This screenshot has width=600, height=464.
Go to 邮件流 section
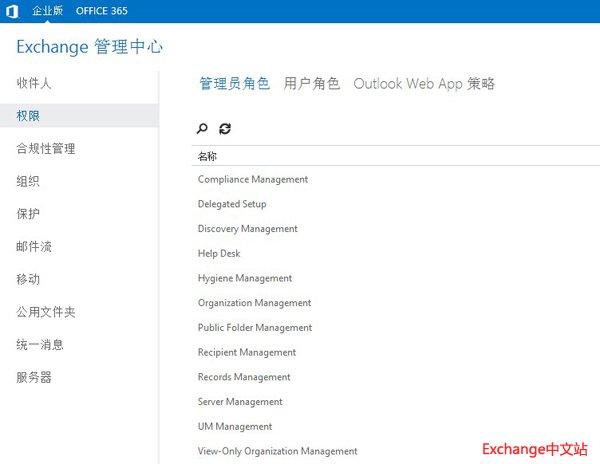pos(34,247)
